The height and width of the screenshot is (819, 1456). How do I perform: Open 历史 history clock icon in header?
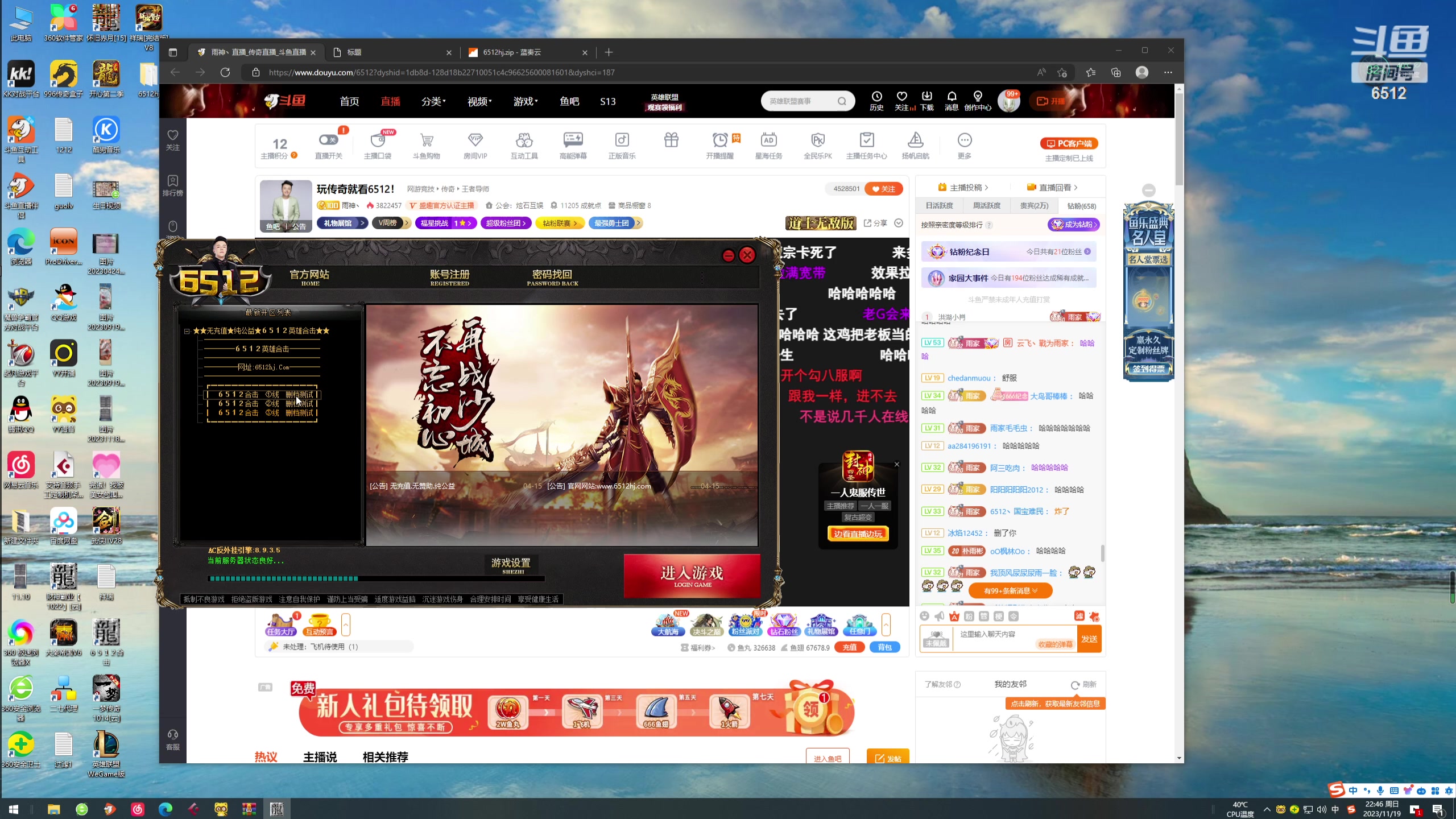876,97
